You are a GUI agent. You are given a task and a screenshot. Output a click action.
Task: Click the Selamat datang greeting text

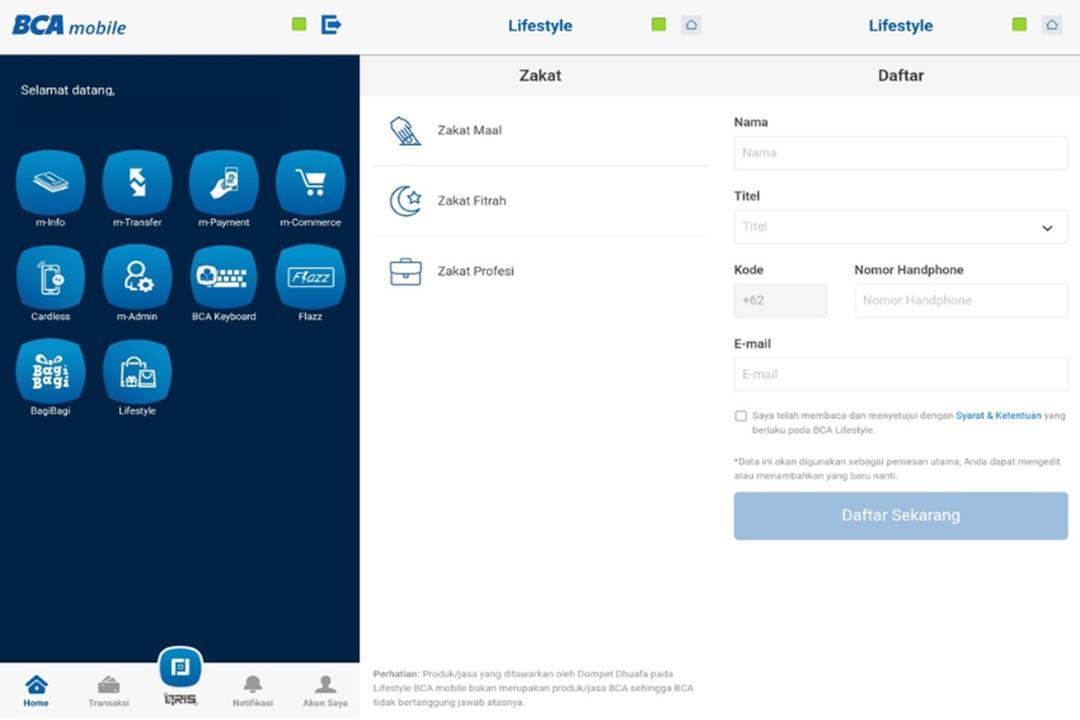point(68,90)
